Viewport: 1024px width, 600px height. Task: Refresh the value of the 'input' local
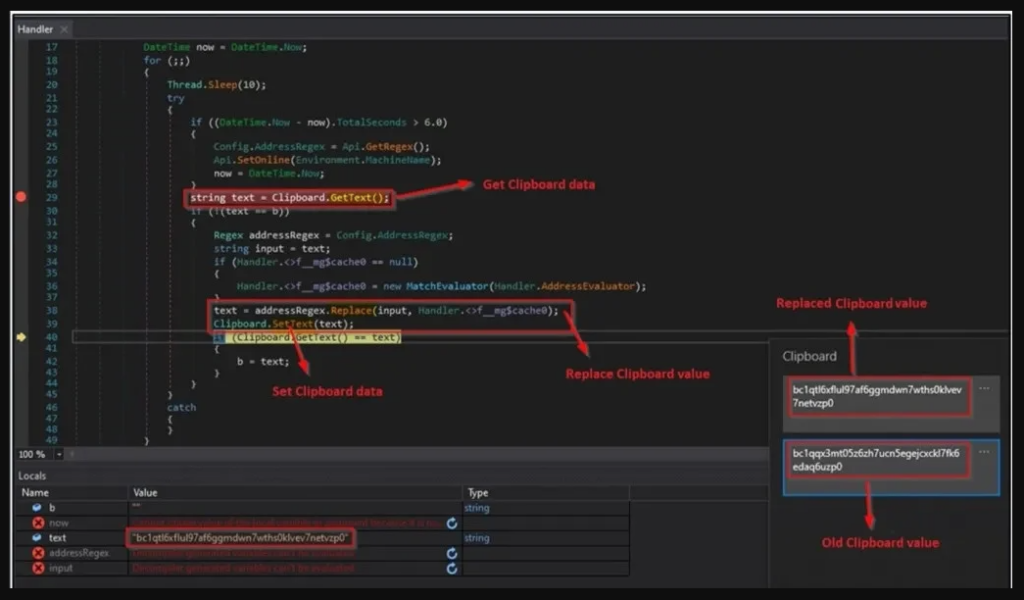pos(452,568)
